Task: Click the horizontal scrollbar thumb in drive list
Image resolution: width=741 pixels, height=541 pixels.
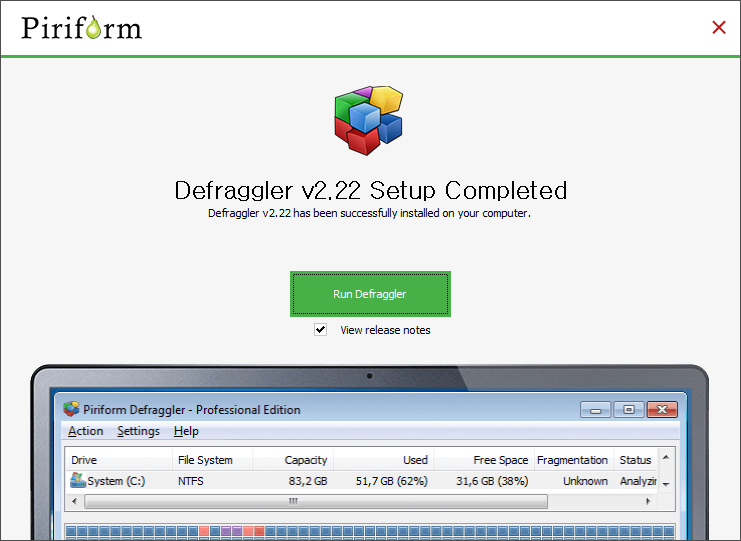Action: click(316, 501)
